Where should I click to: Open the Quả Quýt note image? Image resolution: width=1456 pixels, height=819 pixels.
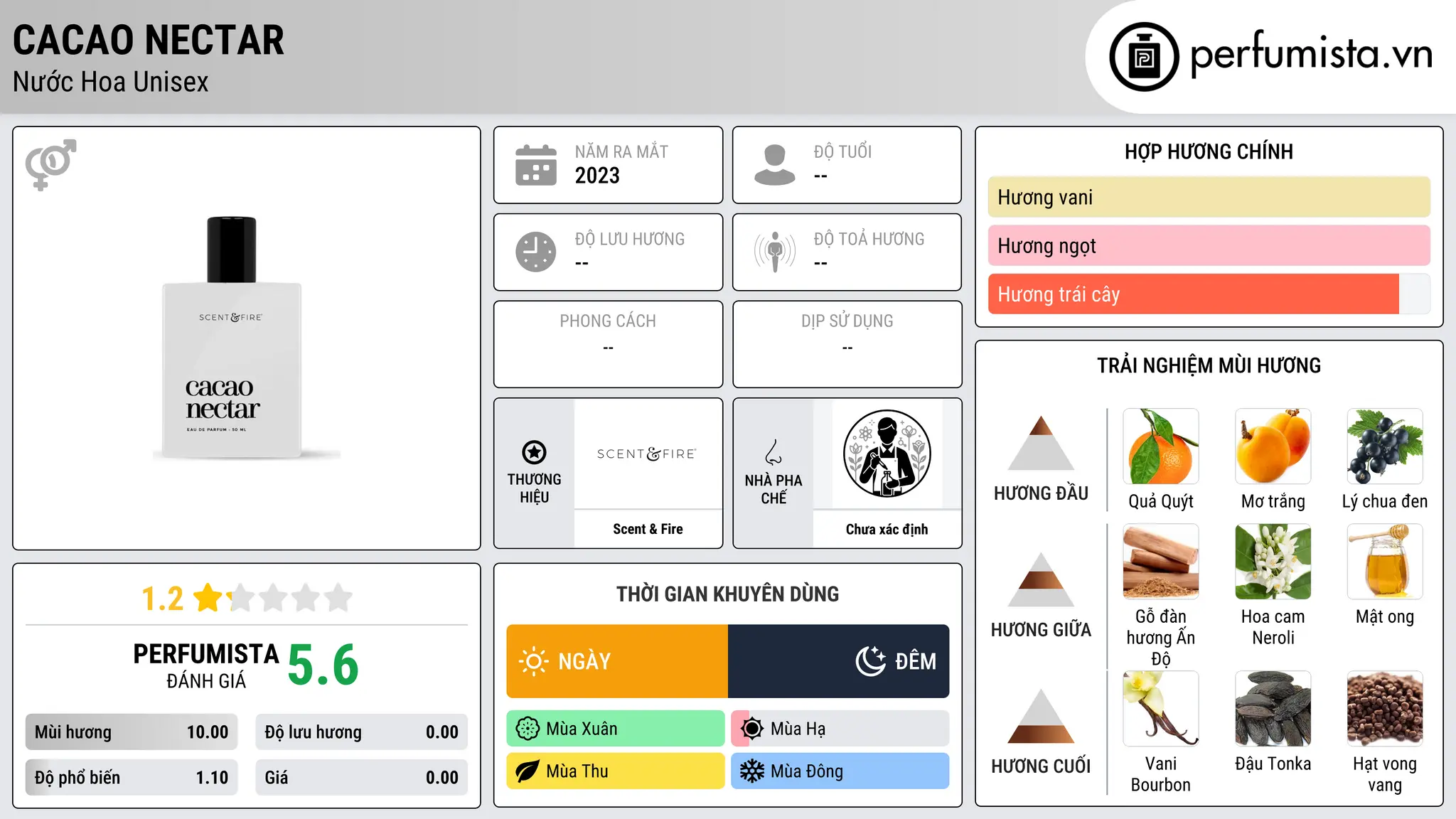(1161, 446)
